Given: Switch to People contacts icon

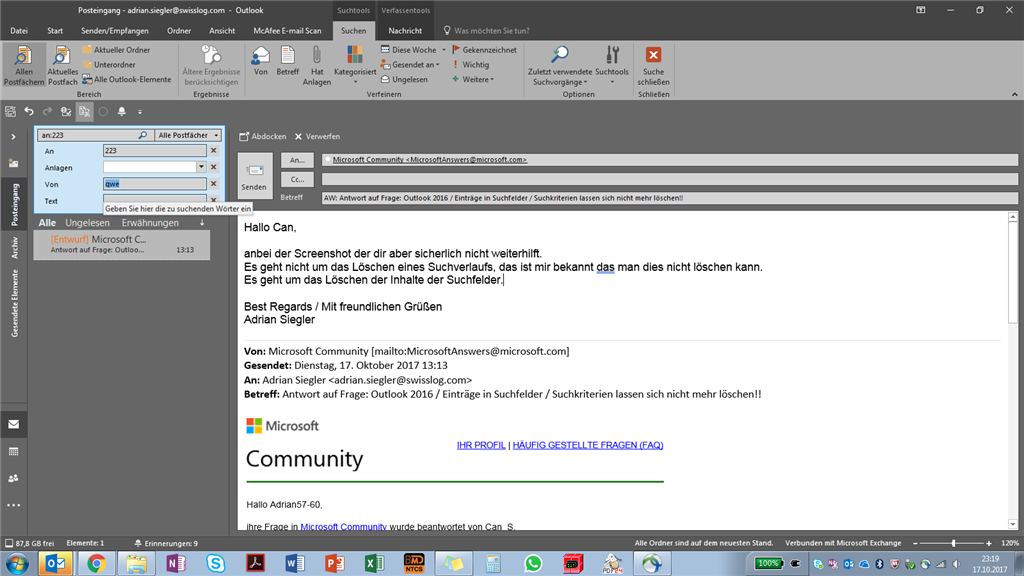Looking at the screenshot, I should tap(13, 479).
